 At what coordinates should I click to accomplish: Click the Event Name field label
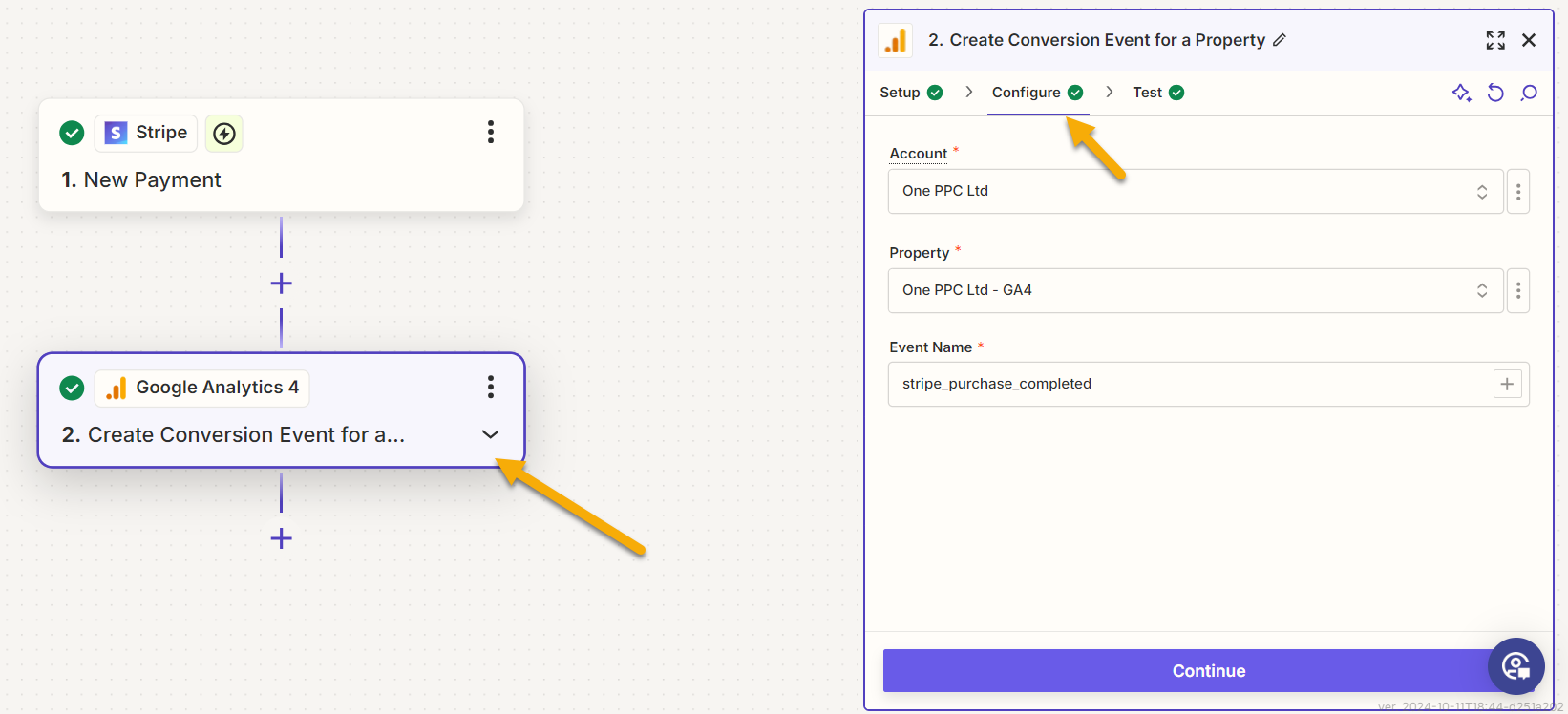930,347
